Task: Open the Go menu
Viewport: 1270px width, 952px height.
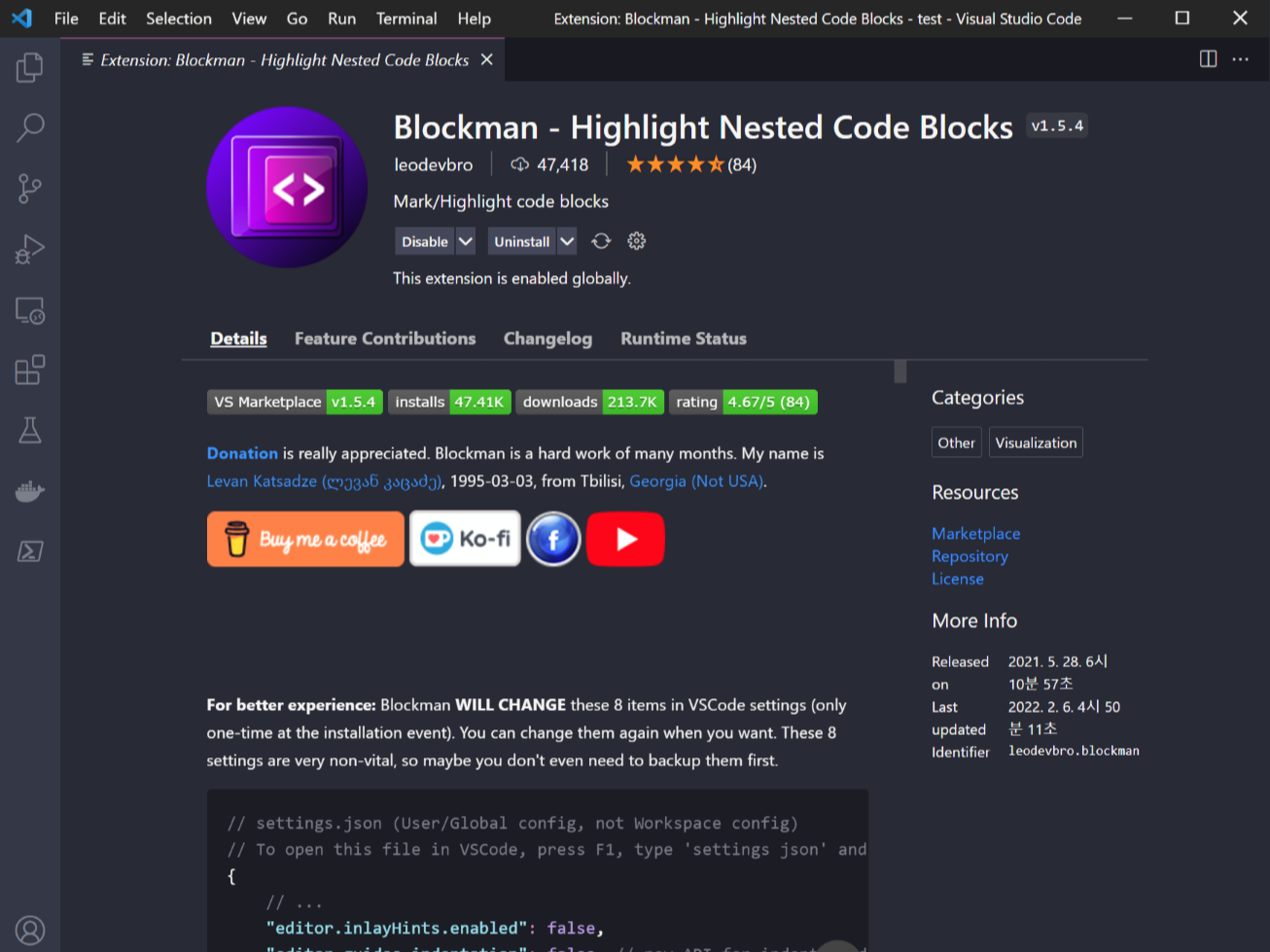Action: pyautogui.click(x=297, y=18)
